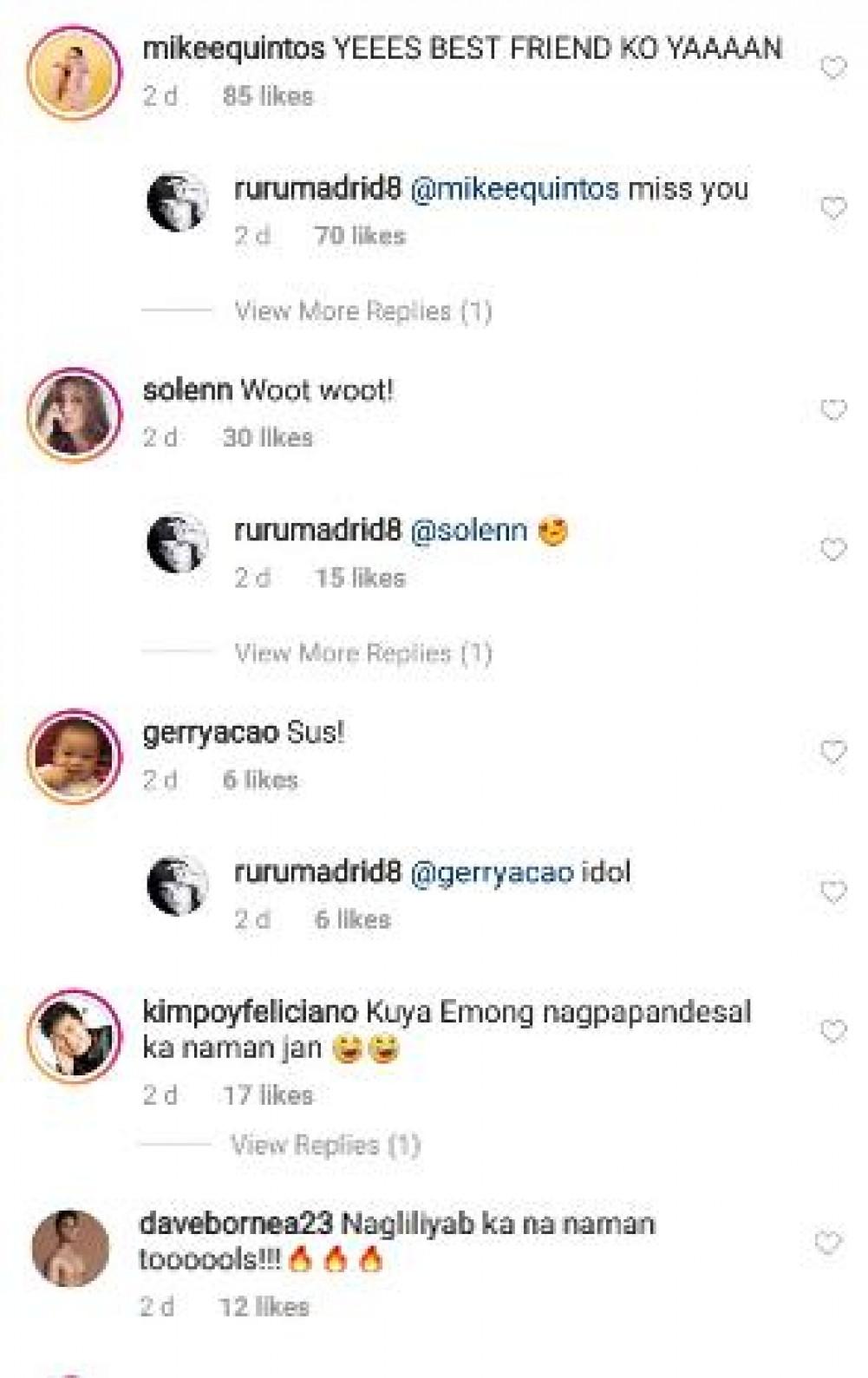The width and height of the screenshot is (868, 1378).
Task: Open solenn's profile avatar
Action: (x=74, y=415)
